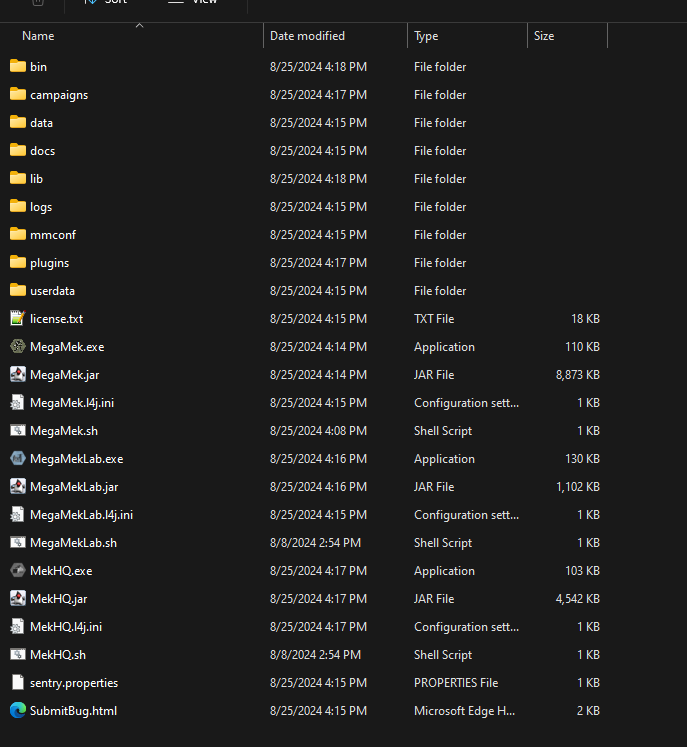Select the MegaMekLab.exe file name
687x747 pixels.
coord(77,459)
